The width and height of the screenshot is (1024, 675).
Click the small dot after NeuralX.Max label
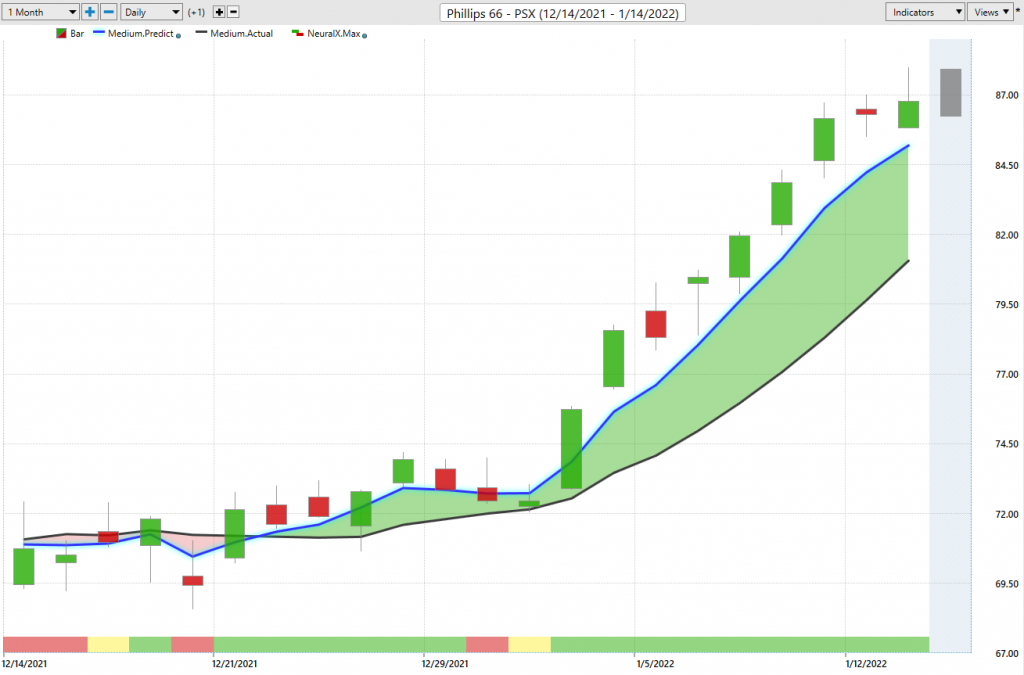coord(364,36)
